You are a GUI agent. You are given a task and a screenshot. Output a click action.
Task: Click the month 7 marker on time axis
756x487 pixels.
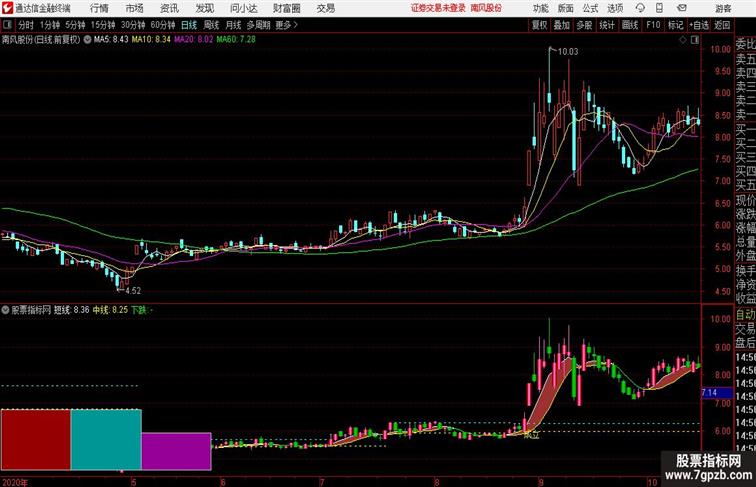coord(322,482)
